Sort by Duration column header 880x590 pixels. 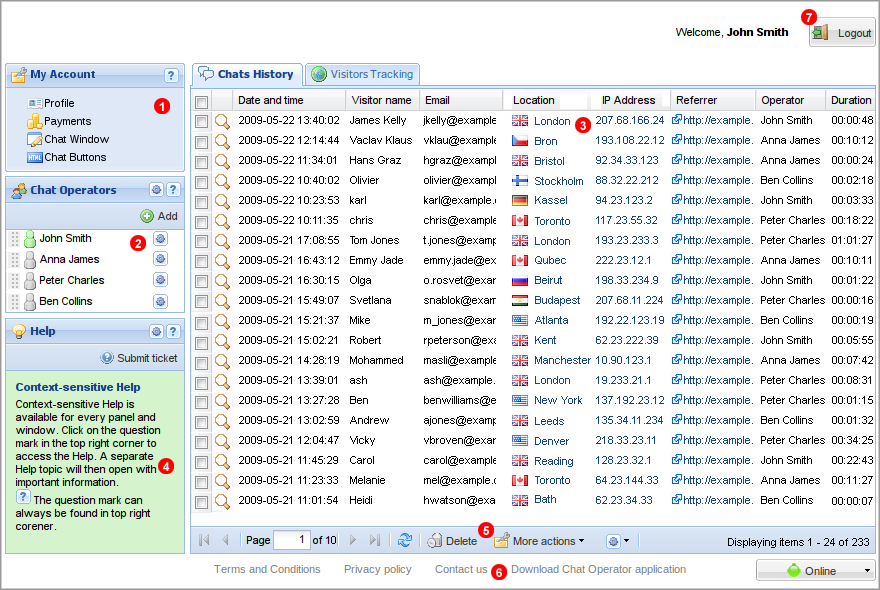(x=851, y=100)
